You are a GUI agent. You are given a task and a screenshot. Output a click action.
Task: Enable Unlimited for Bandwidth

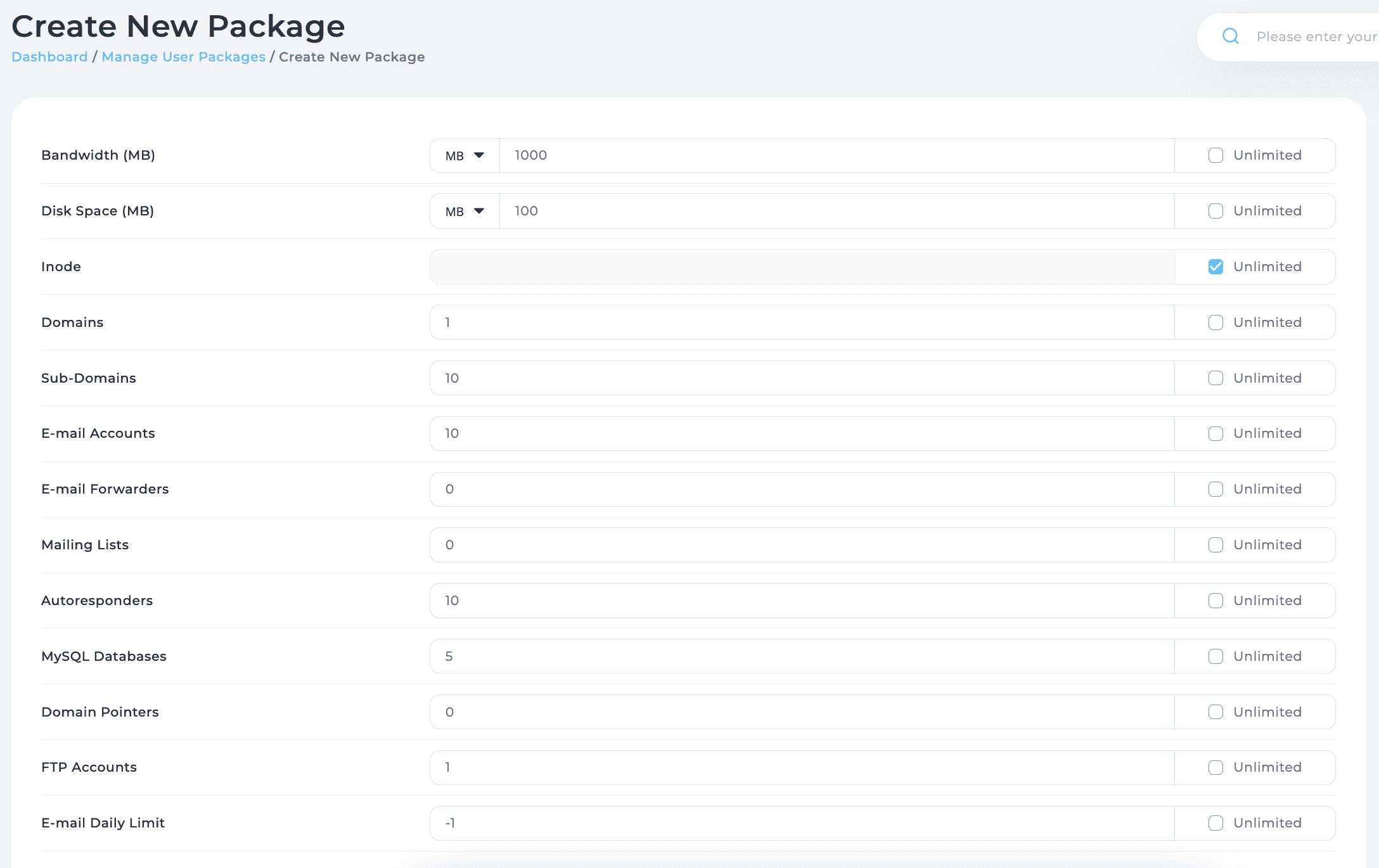click(x=1215, y=156)
